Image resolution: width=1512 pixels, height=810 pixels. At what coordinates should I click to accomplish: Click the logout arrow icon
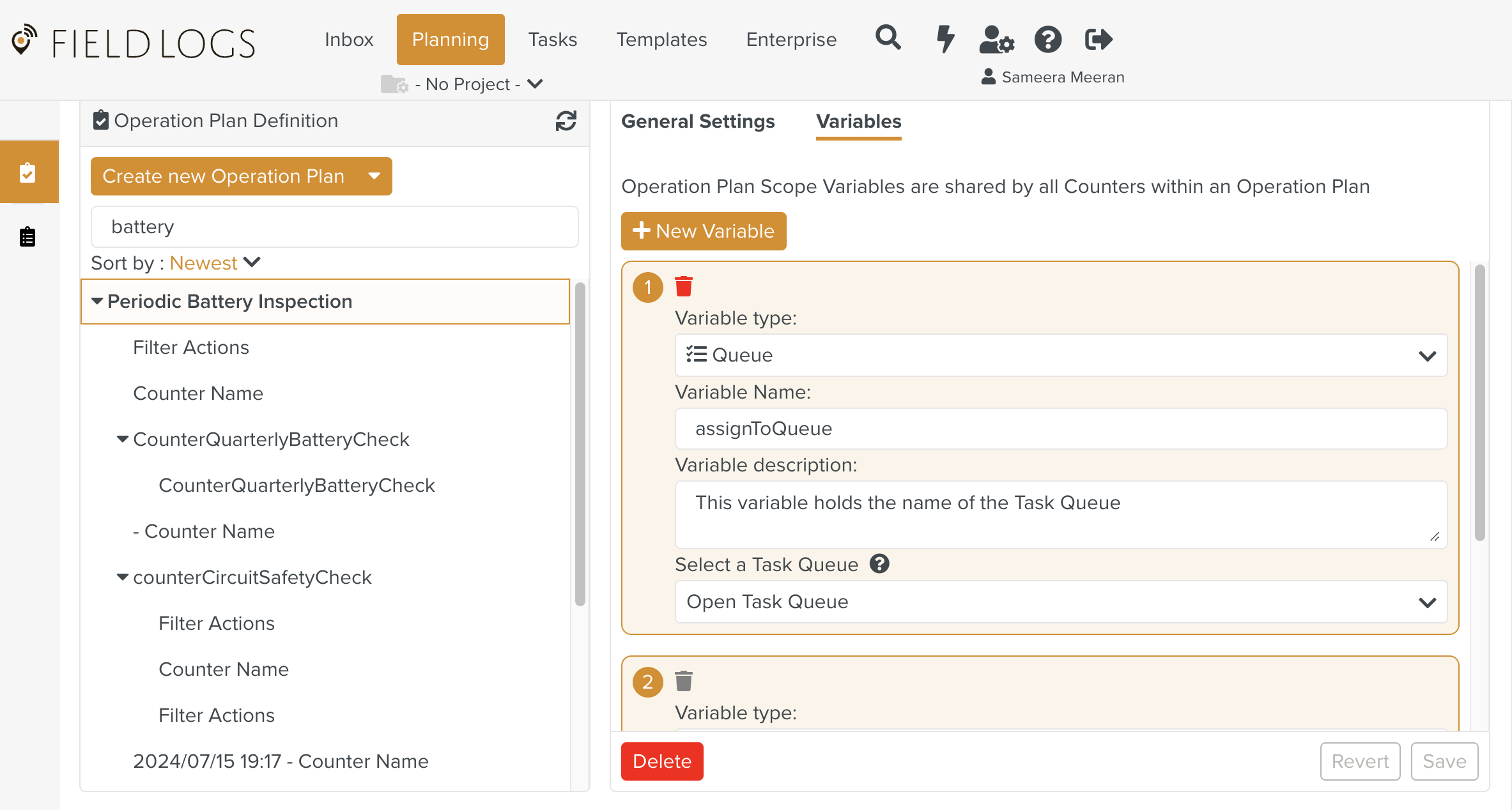(x=1099, y=39)
